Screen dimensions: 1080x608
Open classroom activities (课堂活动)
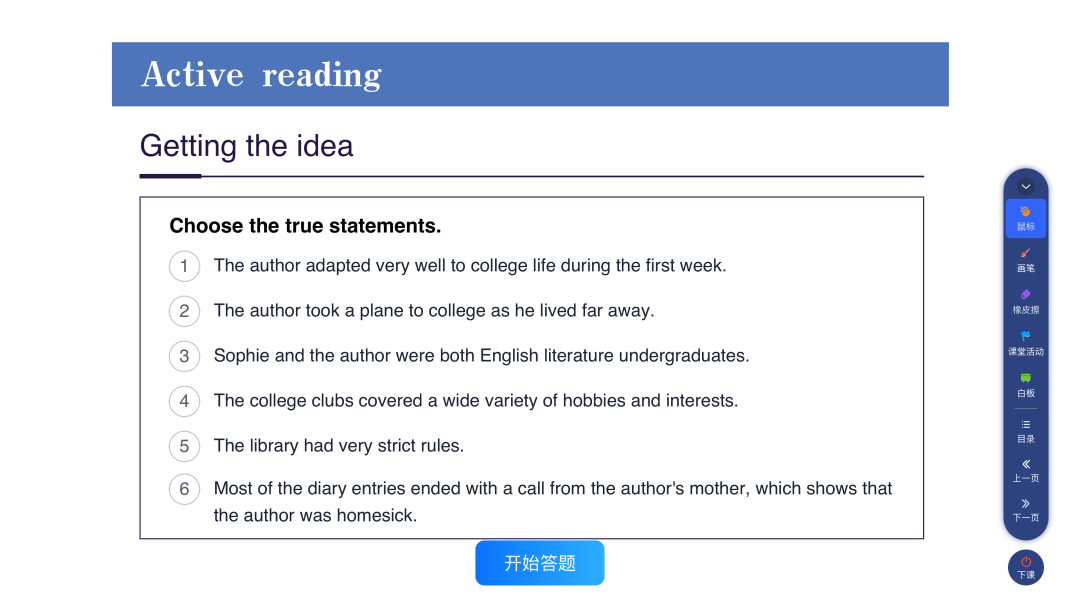click(1026, 344)
